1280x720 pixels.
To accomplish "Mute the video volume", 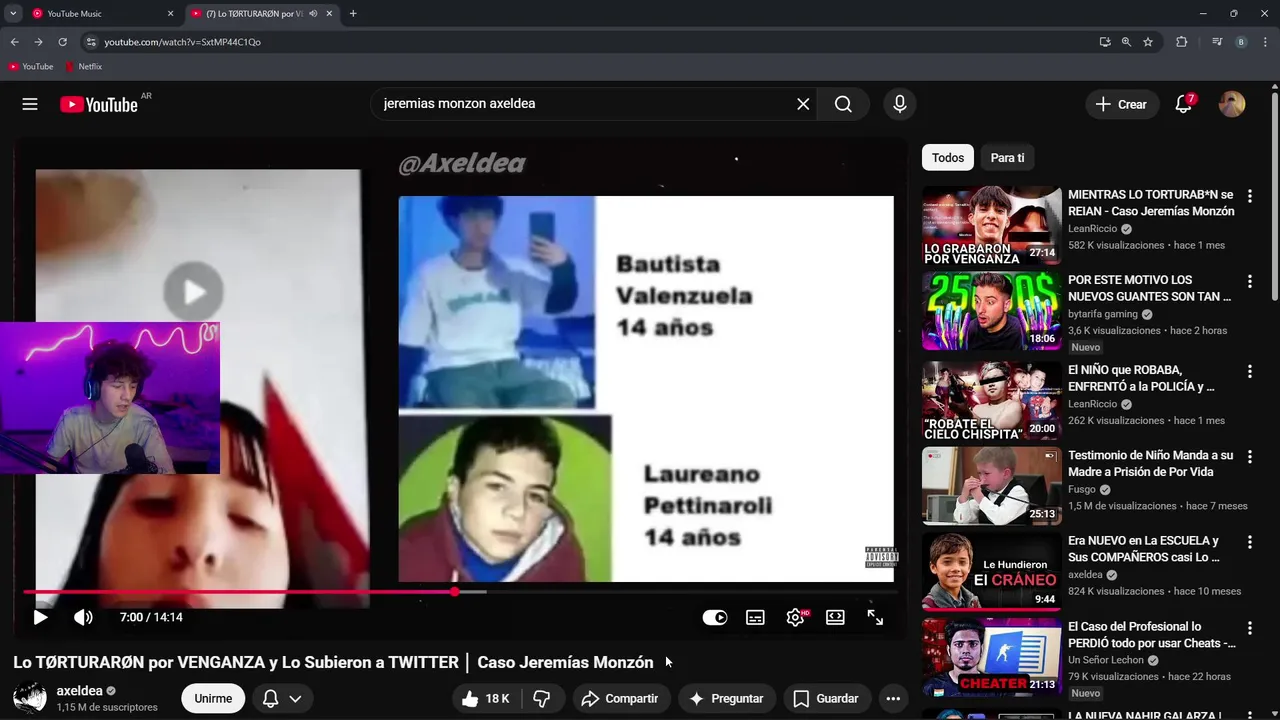I will tap(83, 617).
